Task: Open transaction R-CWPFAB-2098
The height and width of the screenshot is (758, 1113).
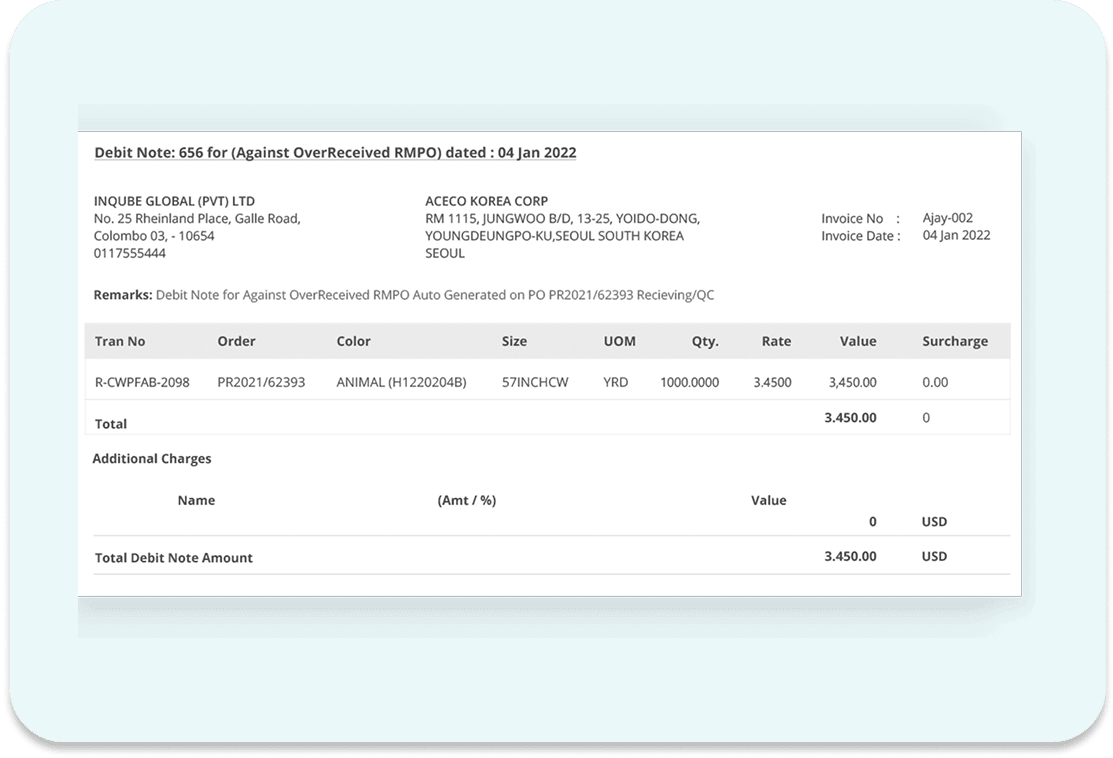Action: click(x=142, y=382)
